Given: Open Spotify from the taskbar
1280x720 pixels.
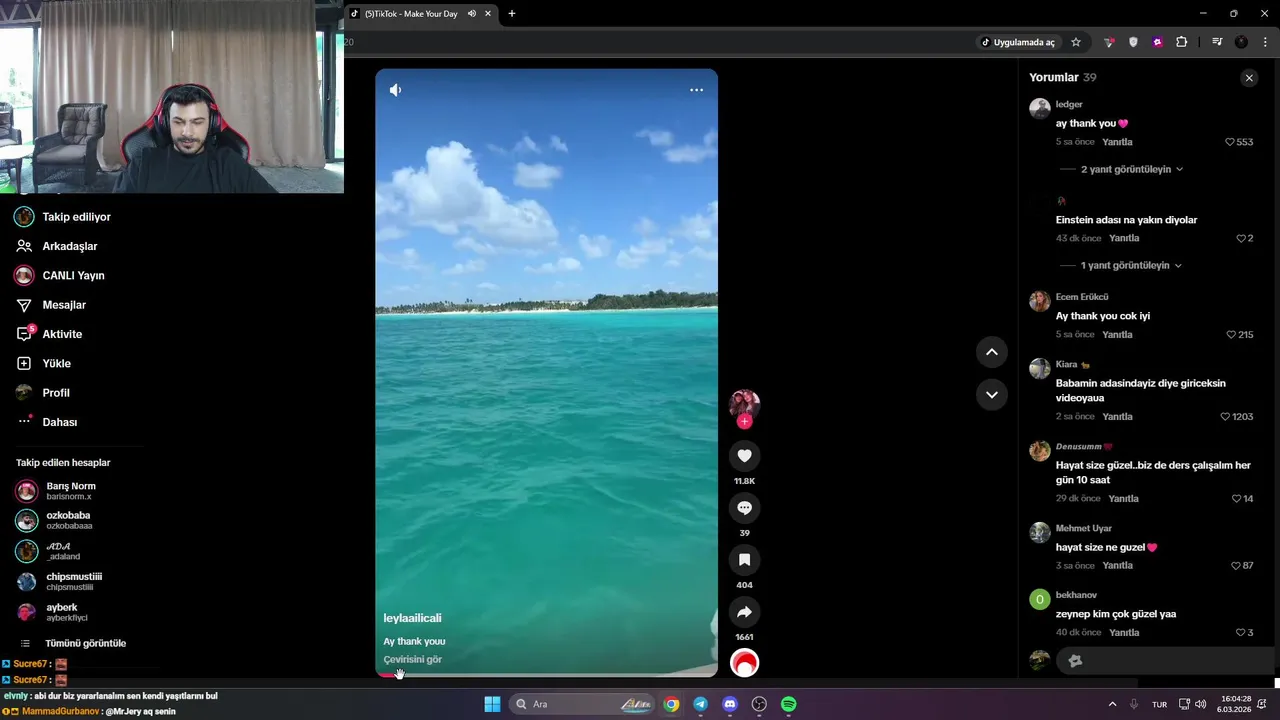Looking at the screenshot, I should pos(788,704).
